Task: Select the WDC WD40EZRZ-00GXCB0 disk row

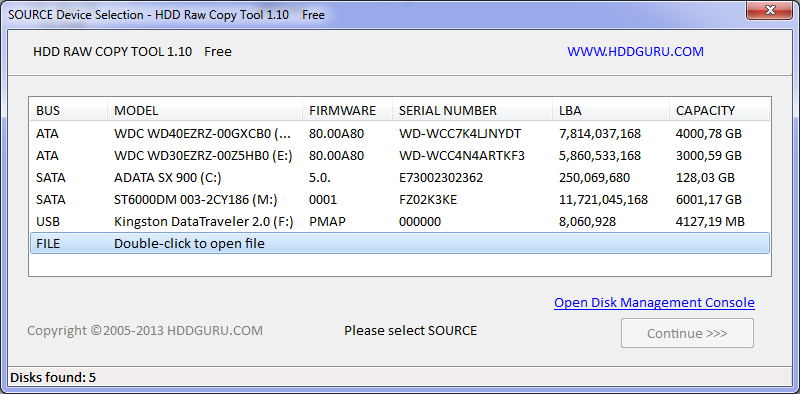Action: (399, 134)
